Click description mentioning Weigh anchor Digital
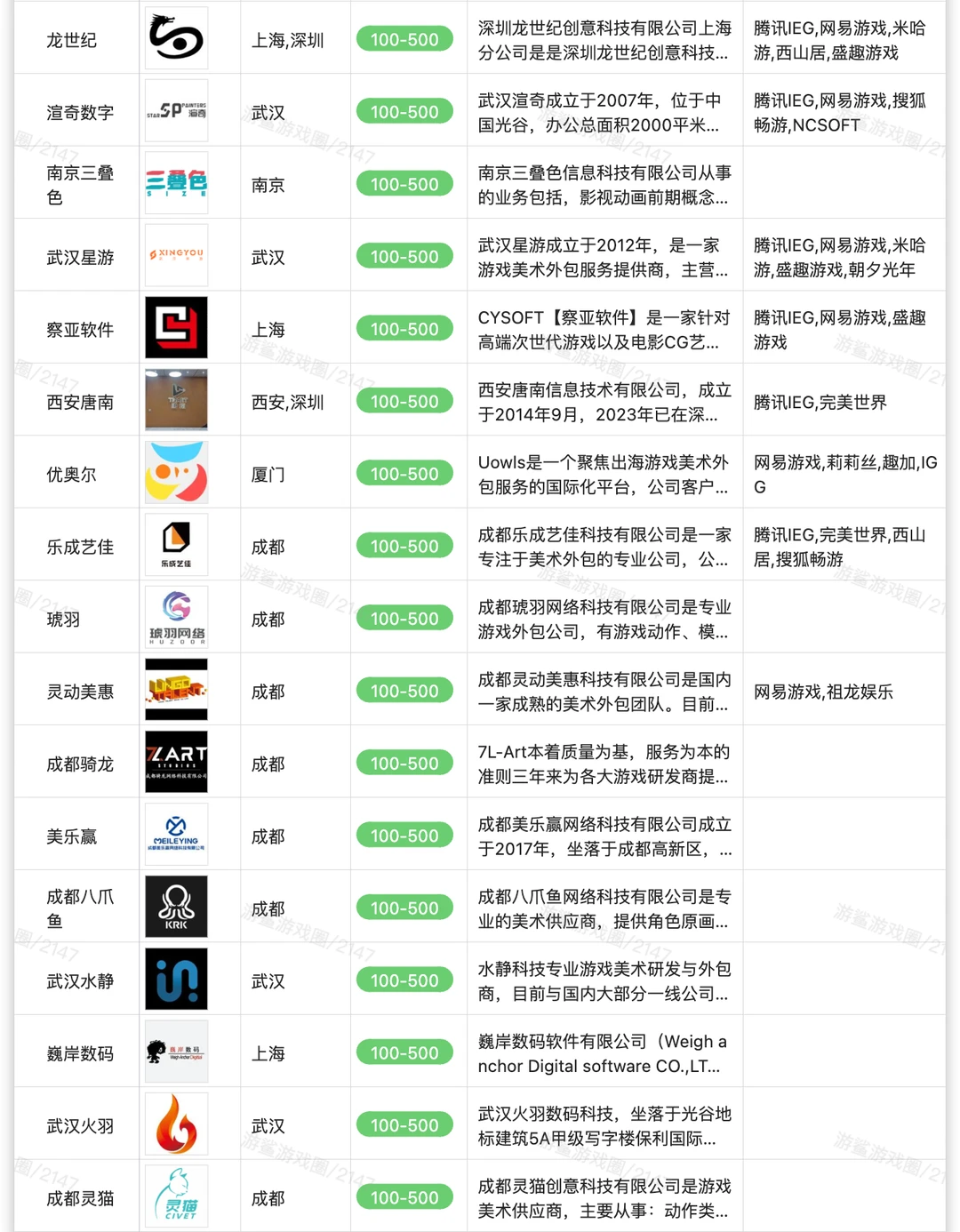This screenshot has height=1232, width=960. (604, 1054)
